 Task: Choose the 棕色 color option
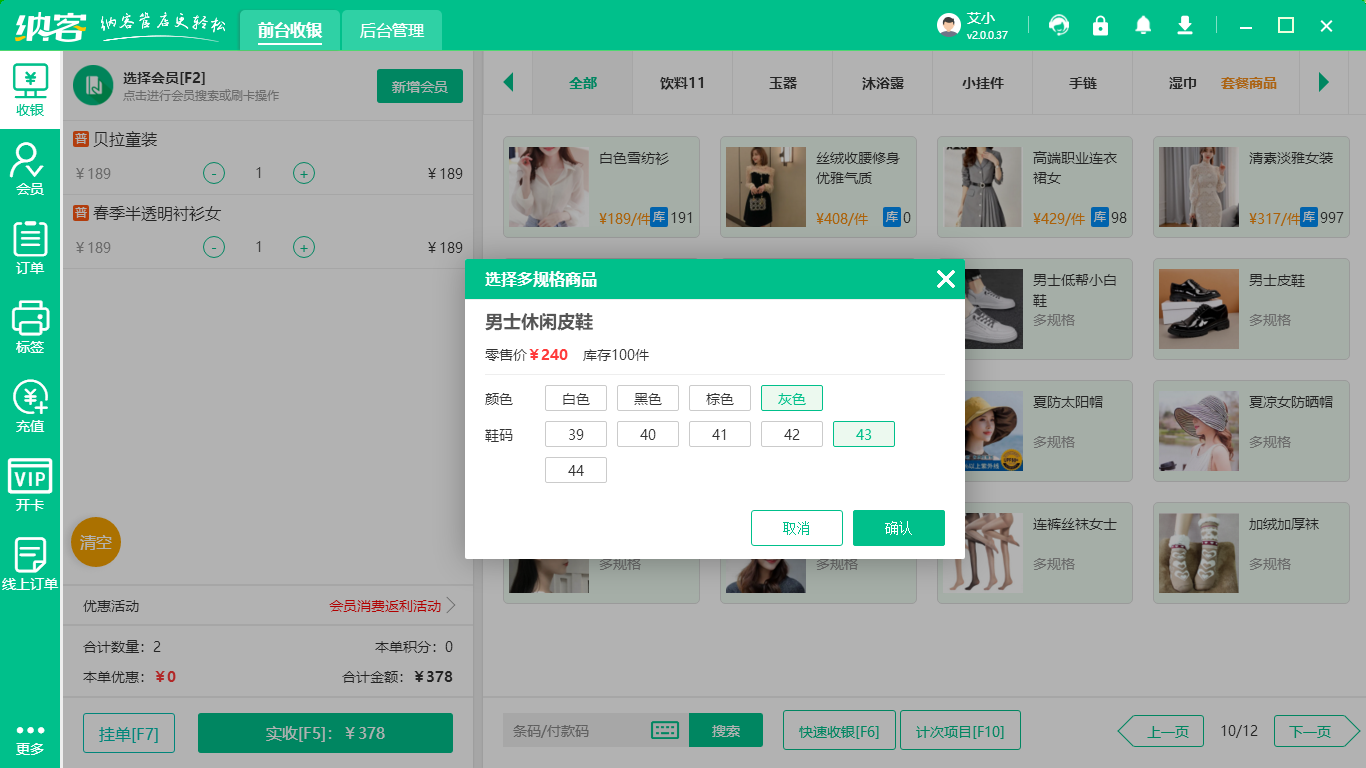720,399
